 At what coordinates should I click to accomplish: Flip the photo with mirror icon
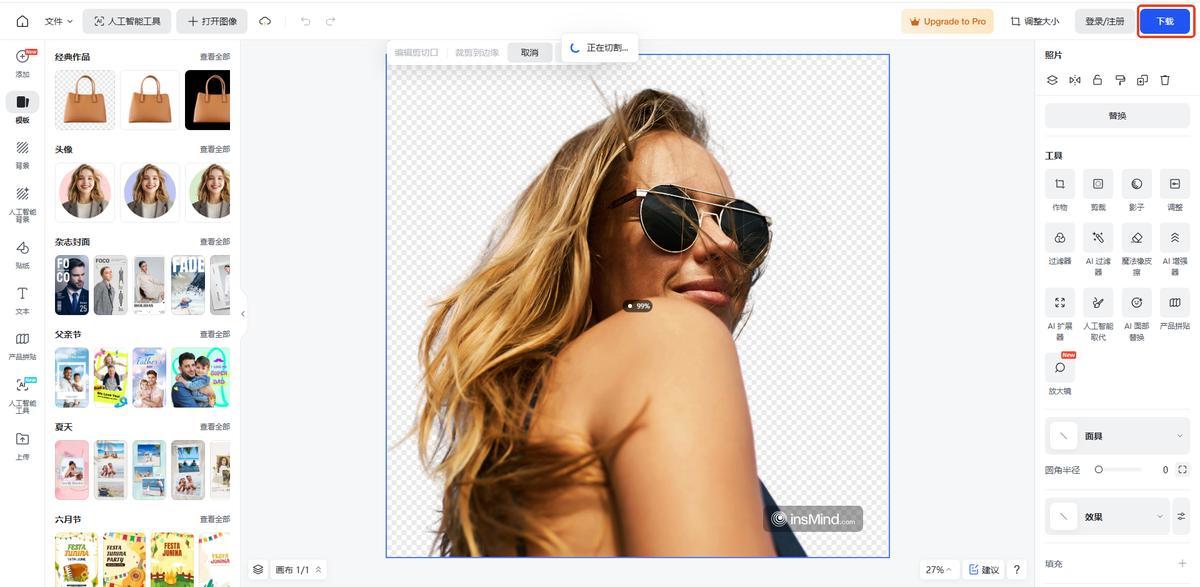(x=1075, y=80)
